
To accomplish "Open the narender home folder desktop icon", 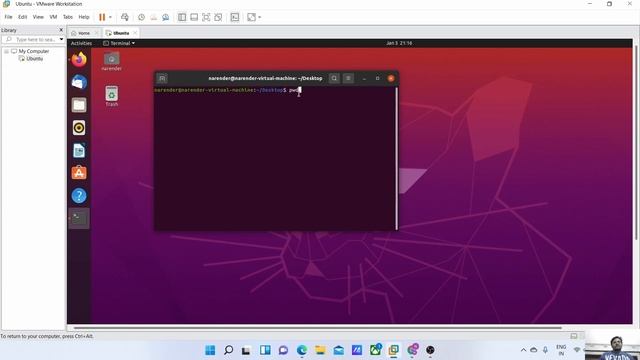I will tap(111, 61).
